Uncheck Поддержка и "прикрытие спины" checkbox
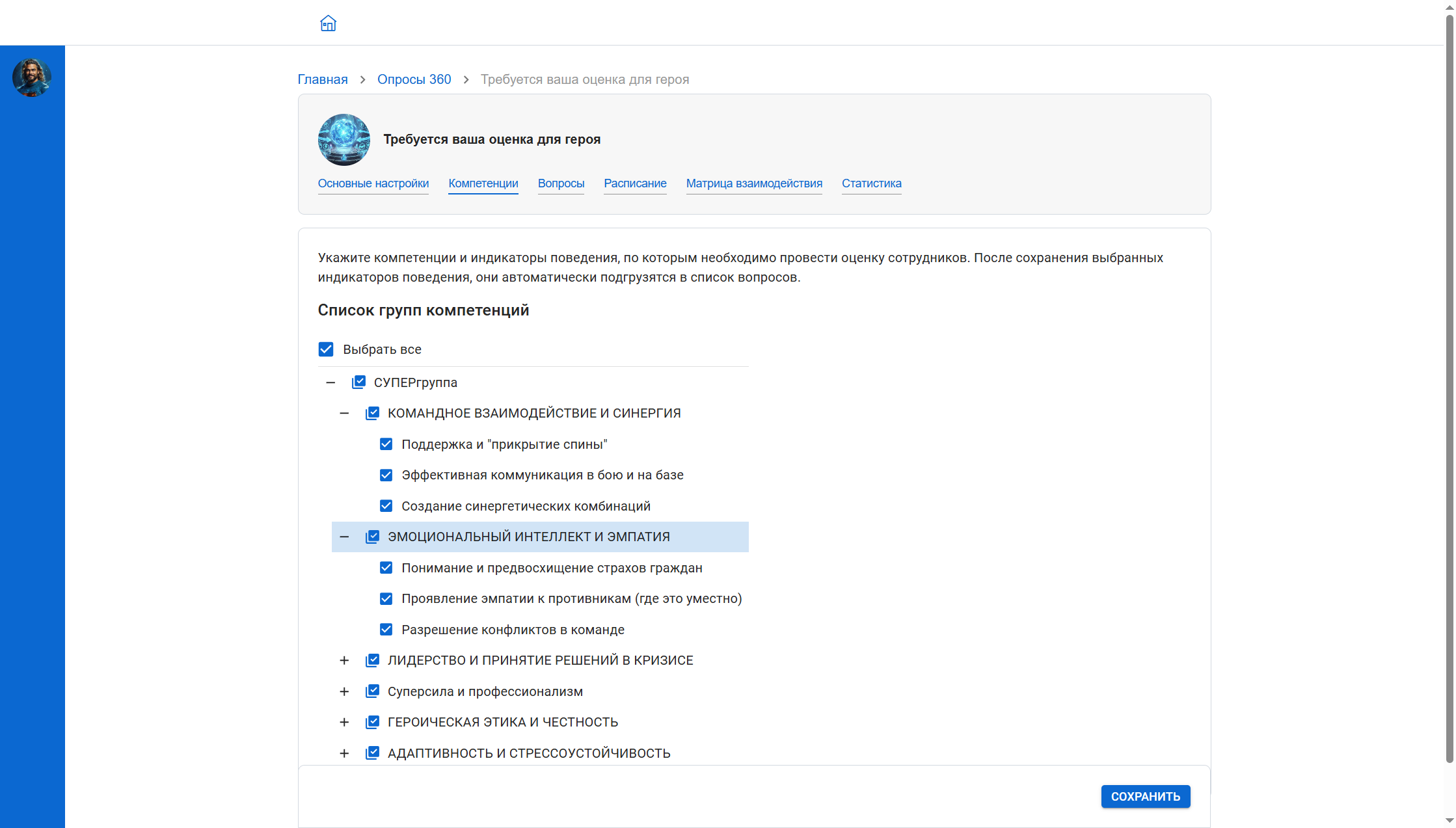This screenshot has height=828, width=1456. point(386,444)
